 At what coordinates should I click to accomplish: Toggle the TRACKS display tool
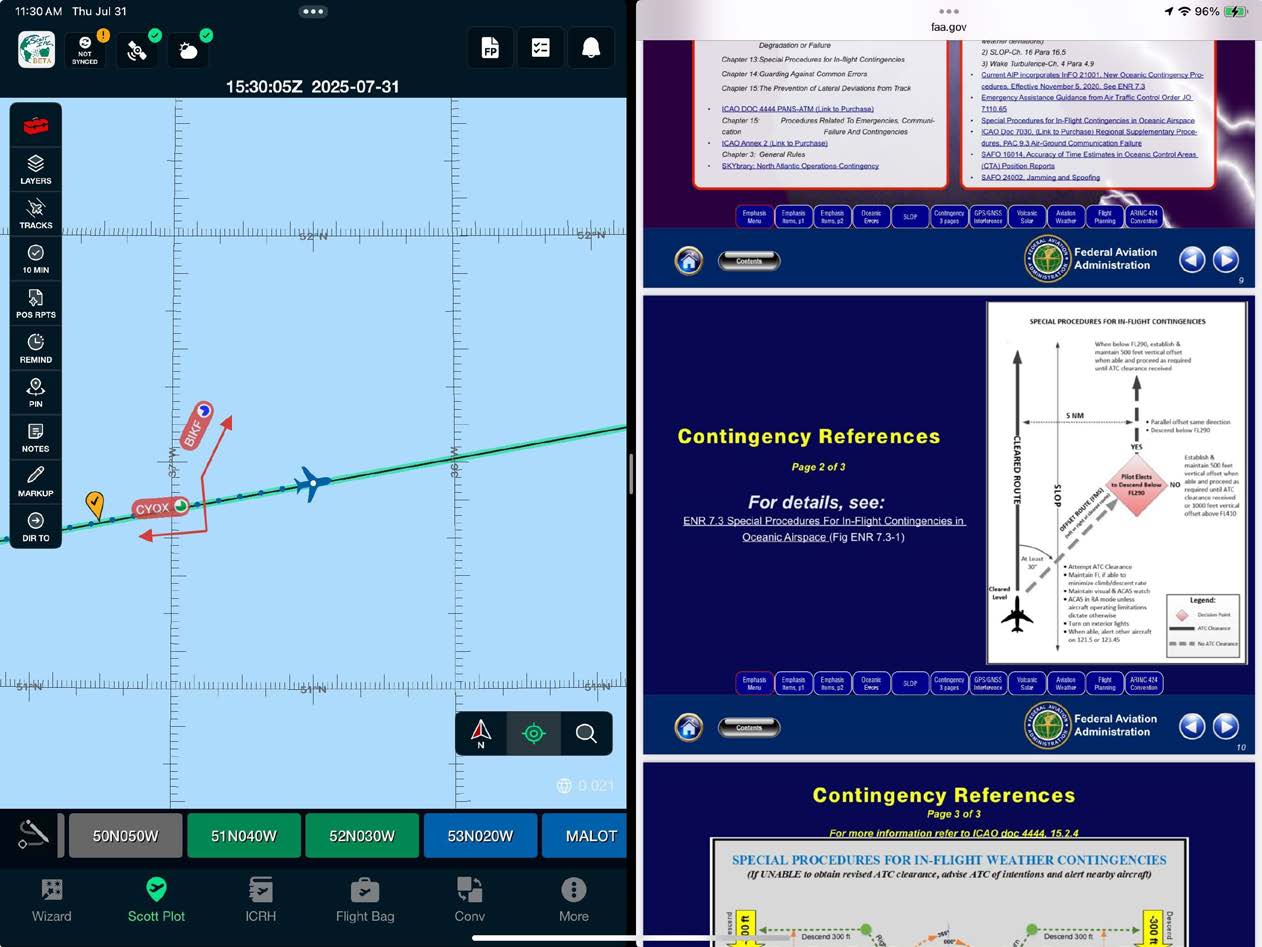(36, 214)
